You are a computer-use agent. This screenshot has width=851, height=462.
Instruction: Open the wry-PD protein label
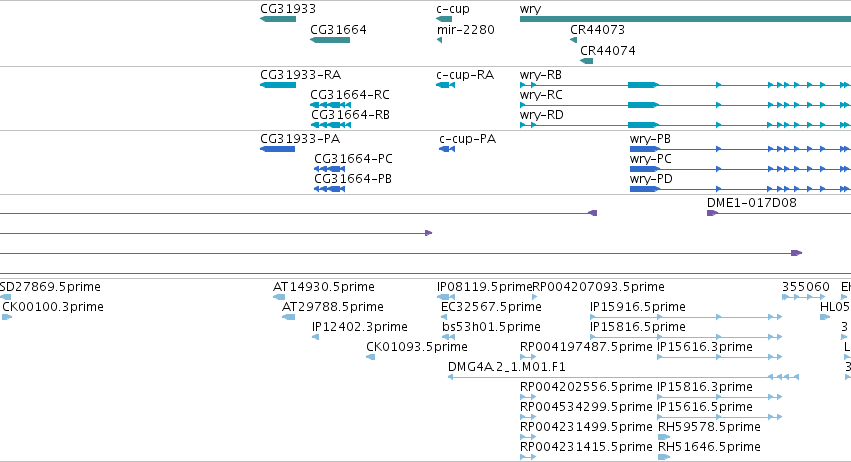(x=651, y=179)
